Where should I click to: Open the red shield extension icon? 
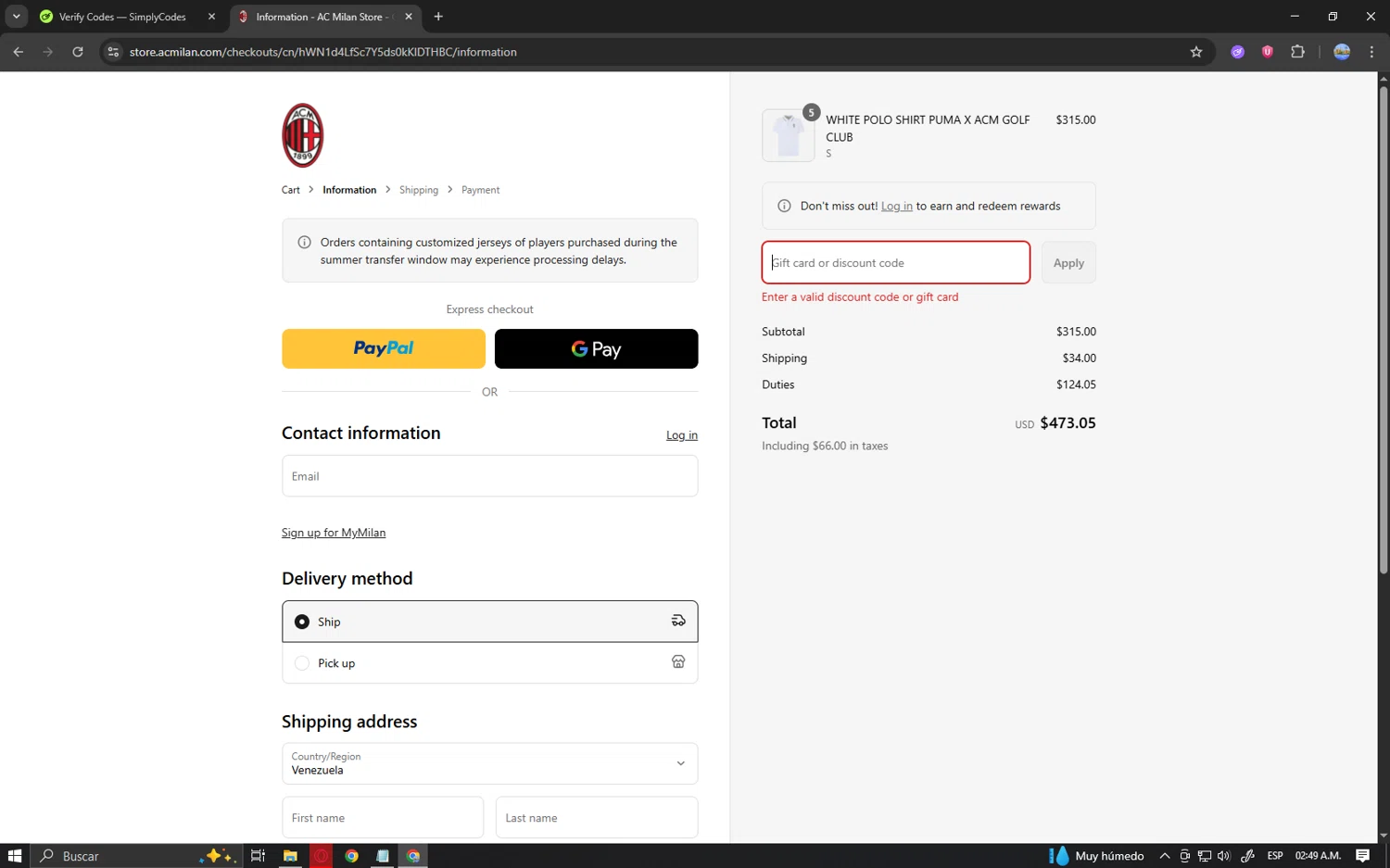[x=1267, y=52]
